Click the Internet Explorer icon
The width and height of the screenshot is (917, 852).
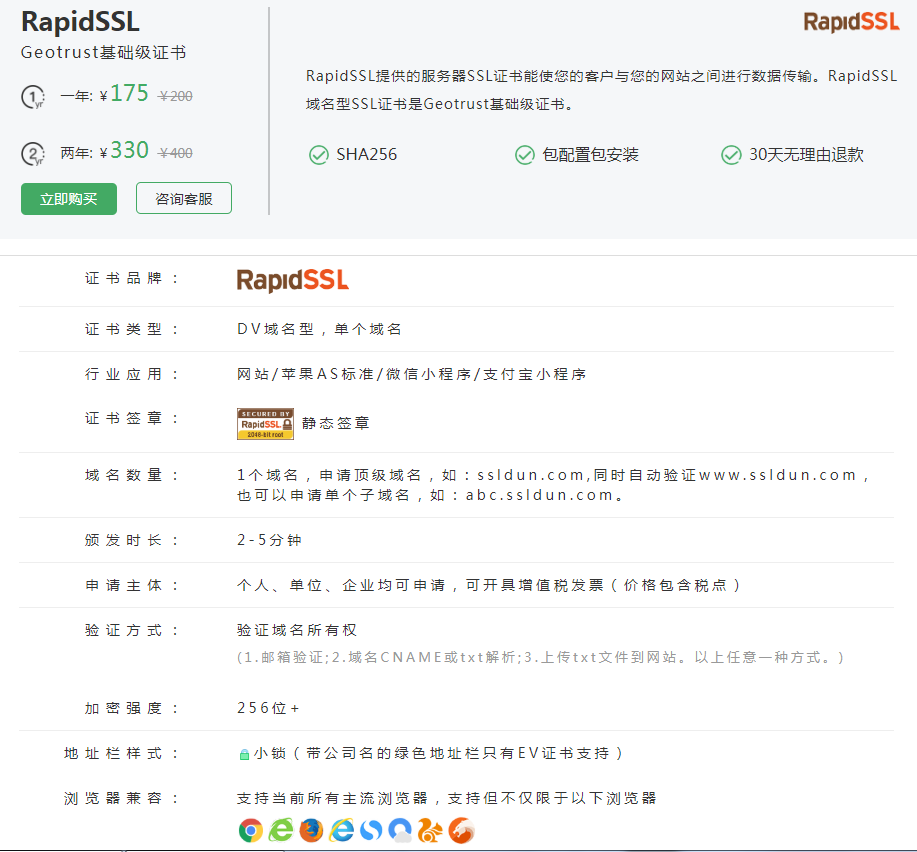(342, 830)
